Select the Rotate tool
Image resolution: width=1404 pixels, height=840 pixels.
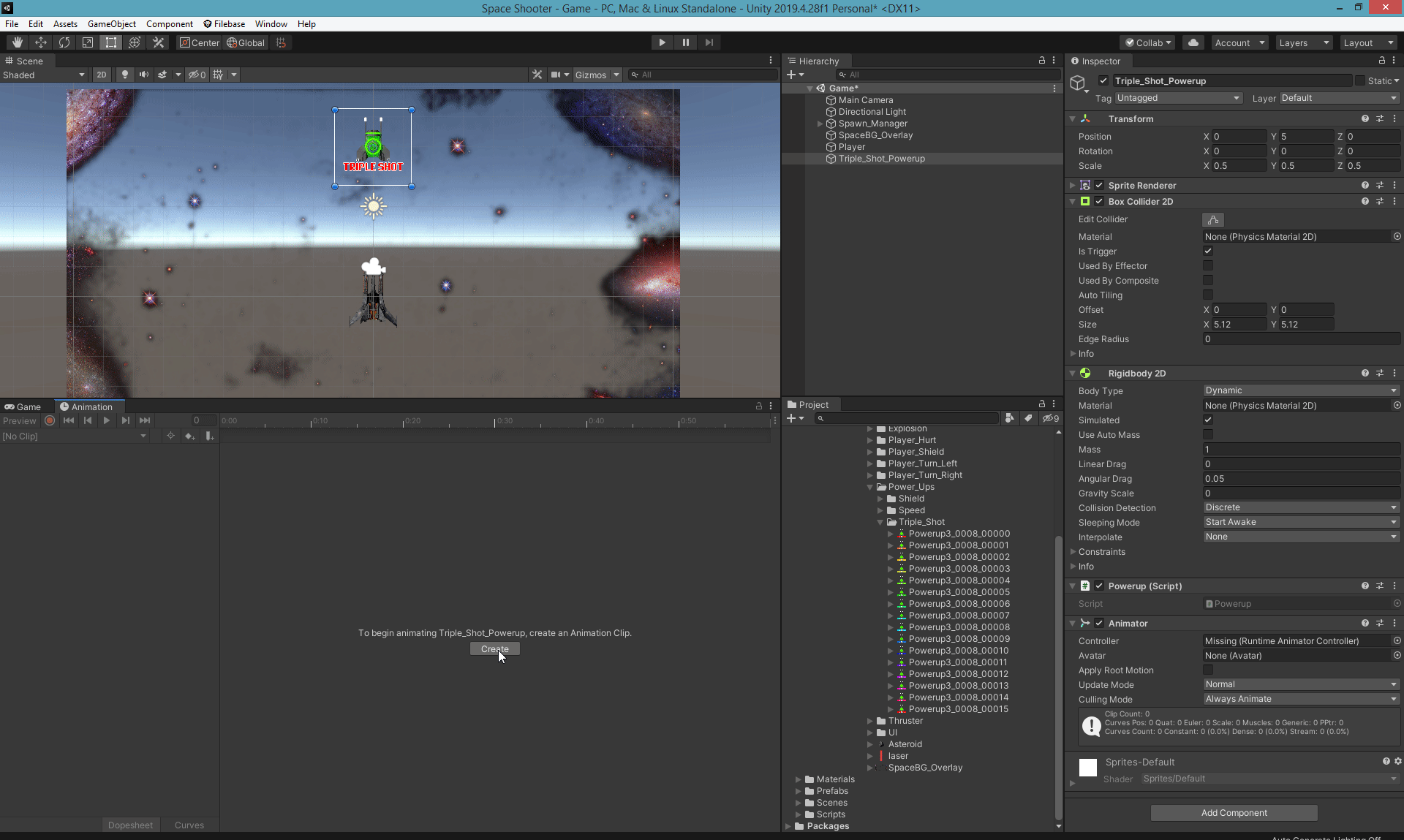click(64, 42)
